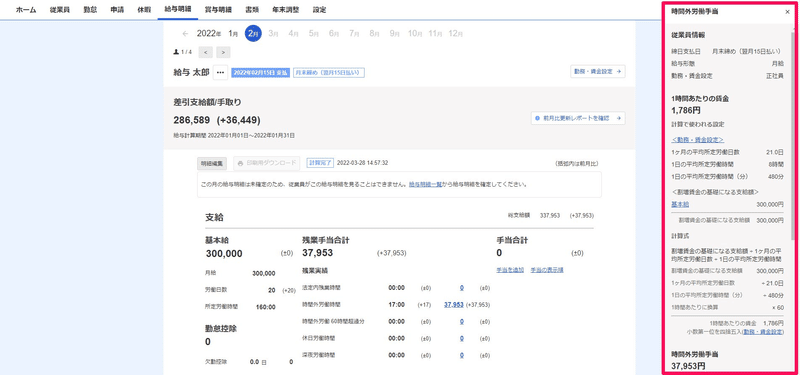Follow the 給与明細一覧 link in the notice
This screenshot has height=375, width=800.
click(426, 185)
